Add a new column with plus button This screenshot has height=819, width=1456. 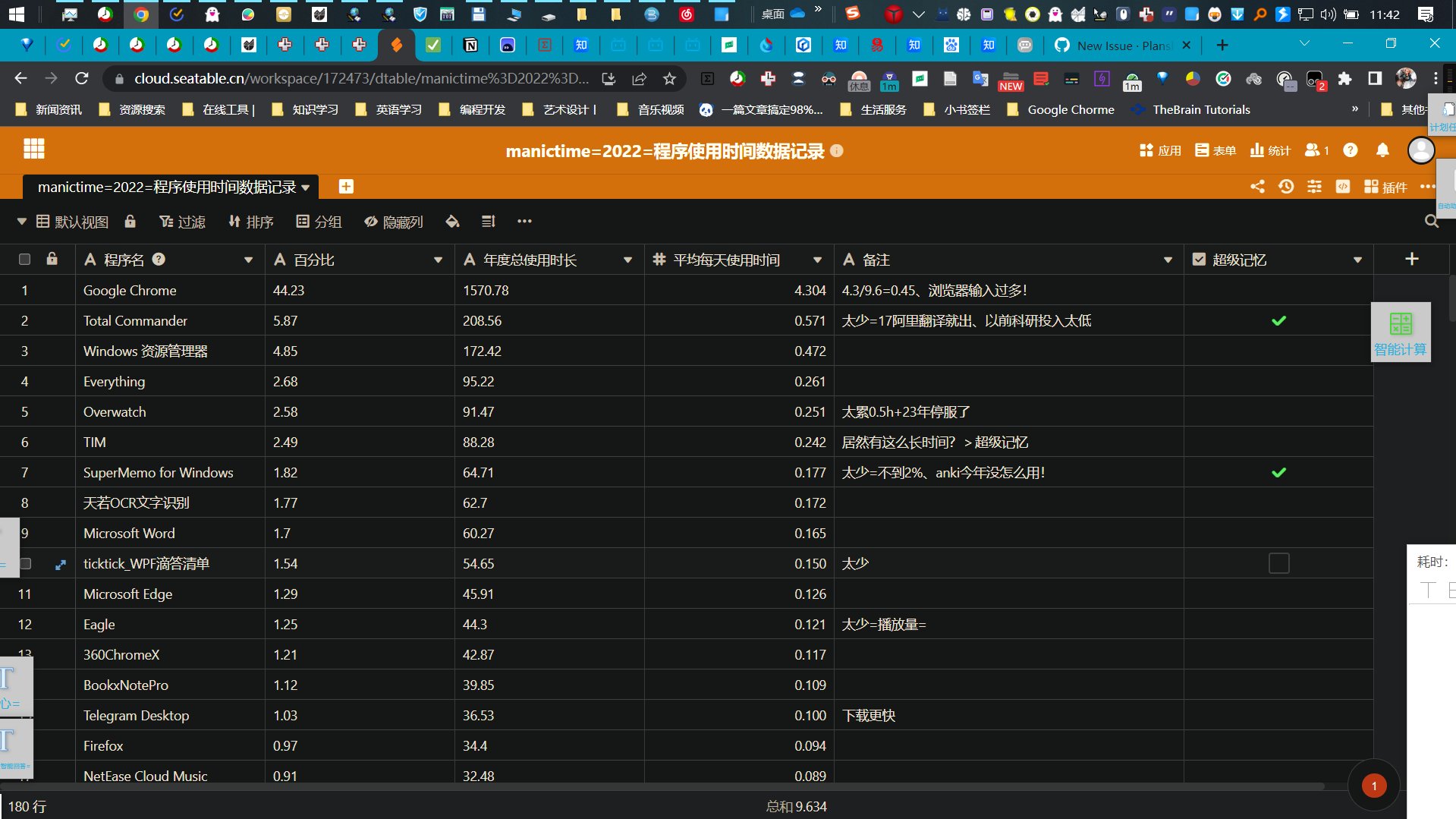tap(1411, 259)
